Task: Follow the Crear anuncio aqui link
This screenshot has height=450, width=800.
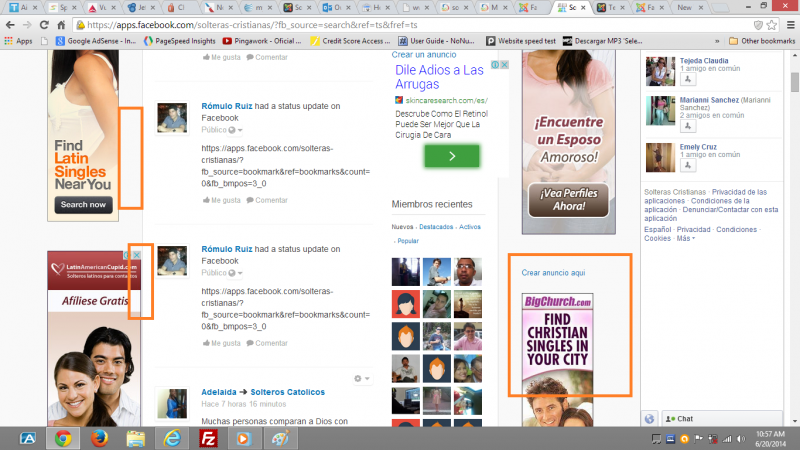Action: coord(553,273)
